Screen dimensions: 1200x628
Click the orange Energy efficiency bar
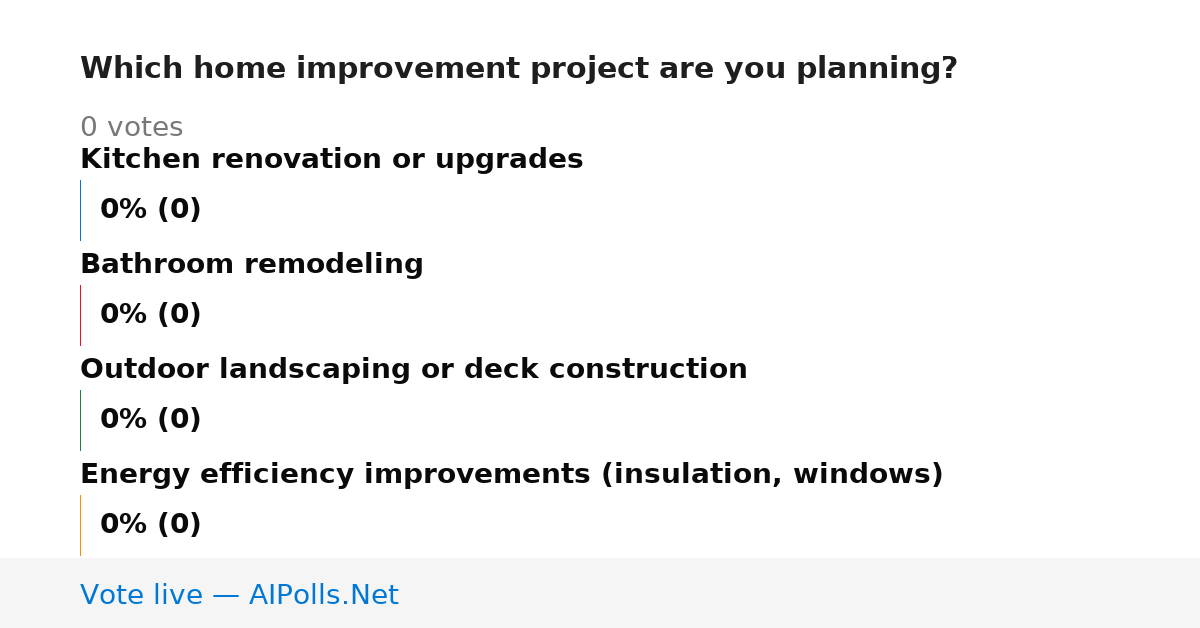pyautogui.click(x=80, y=525)
